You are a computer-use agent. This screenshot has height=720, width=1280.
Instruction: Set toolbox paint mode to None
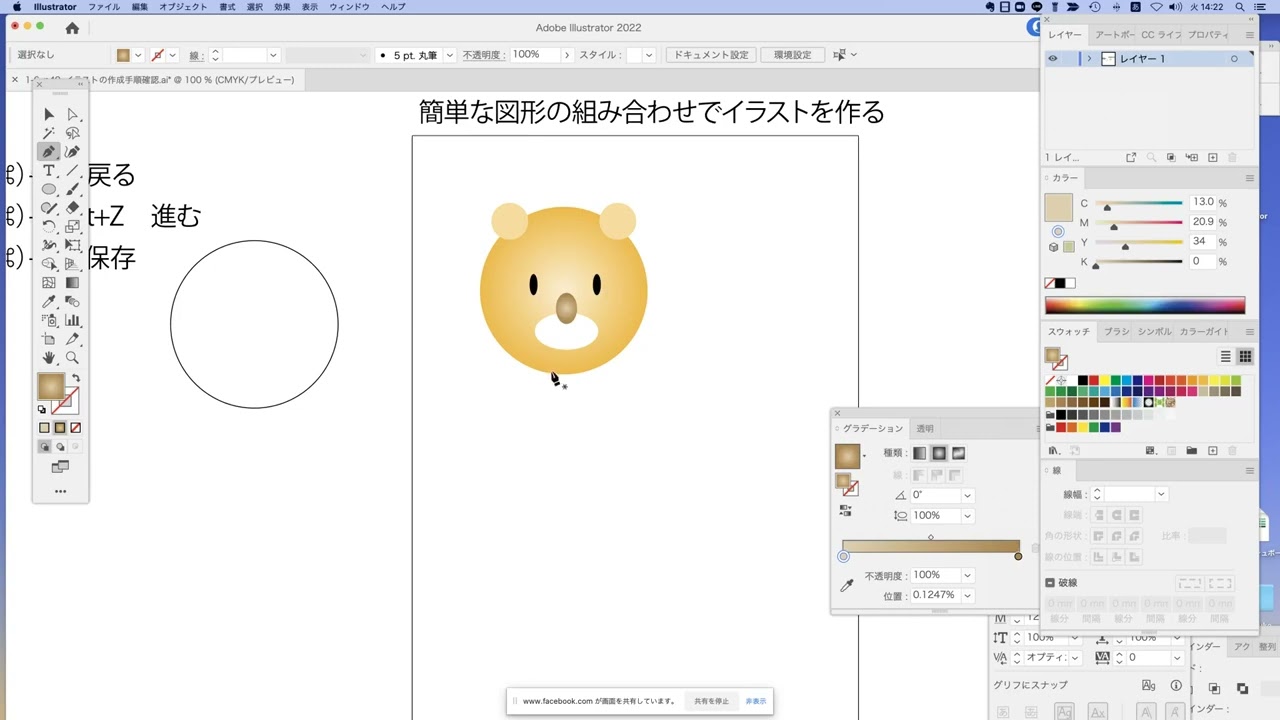[75, 428]
